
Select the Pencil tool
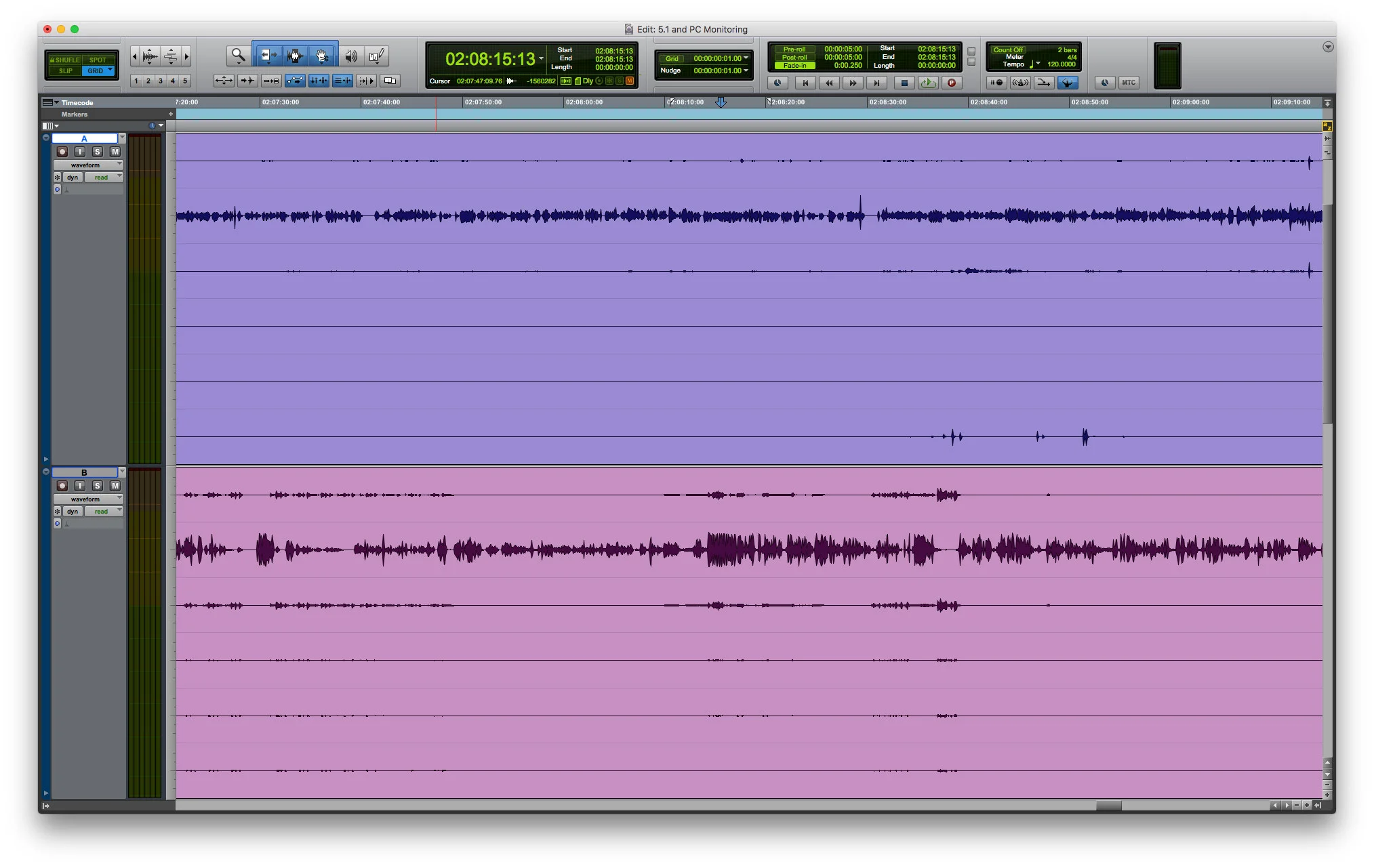pos(377,56)
